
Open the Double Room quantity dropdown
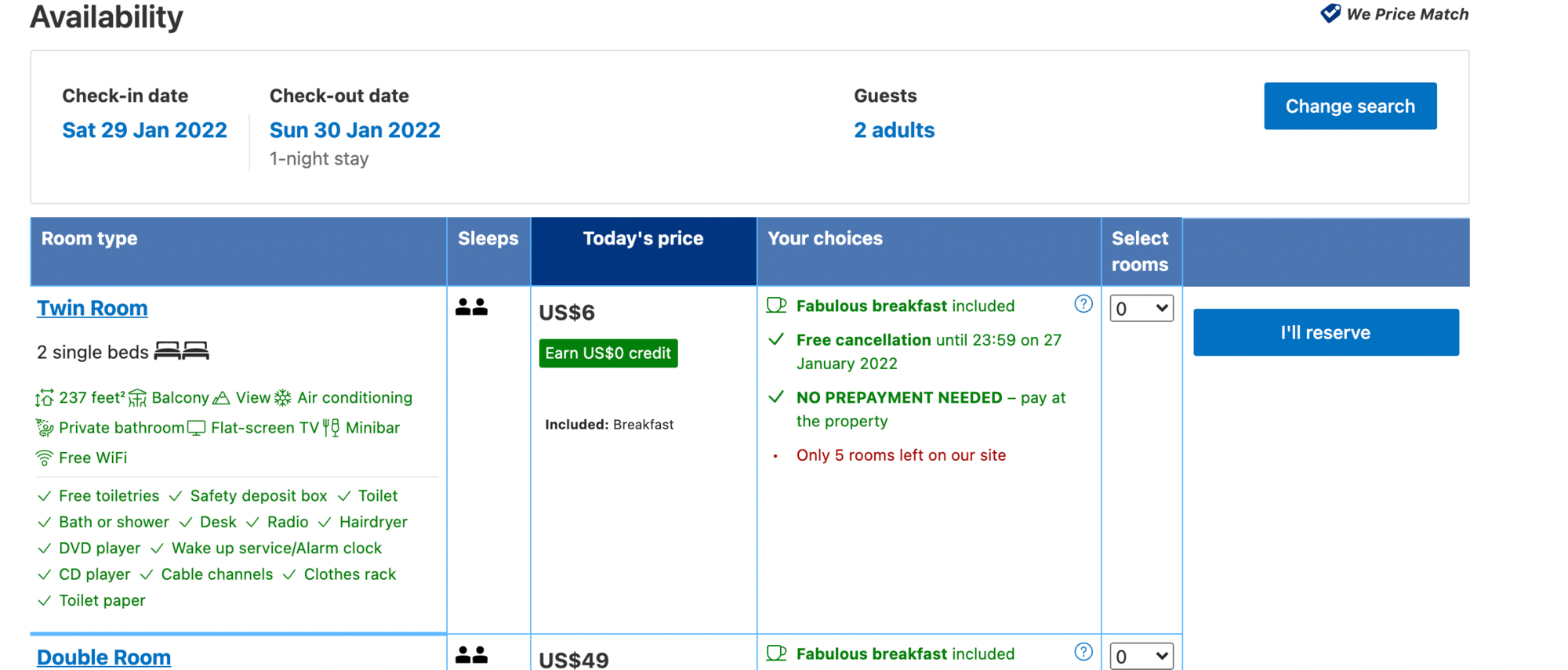point(1141,656)
